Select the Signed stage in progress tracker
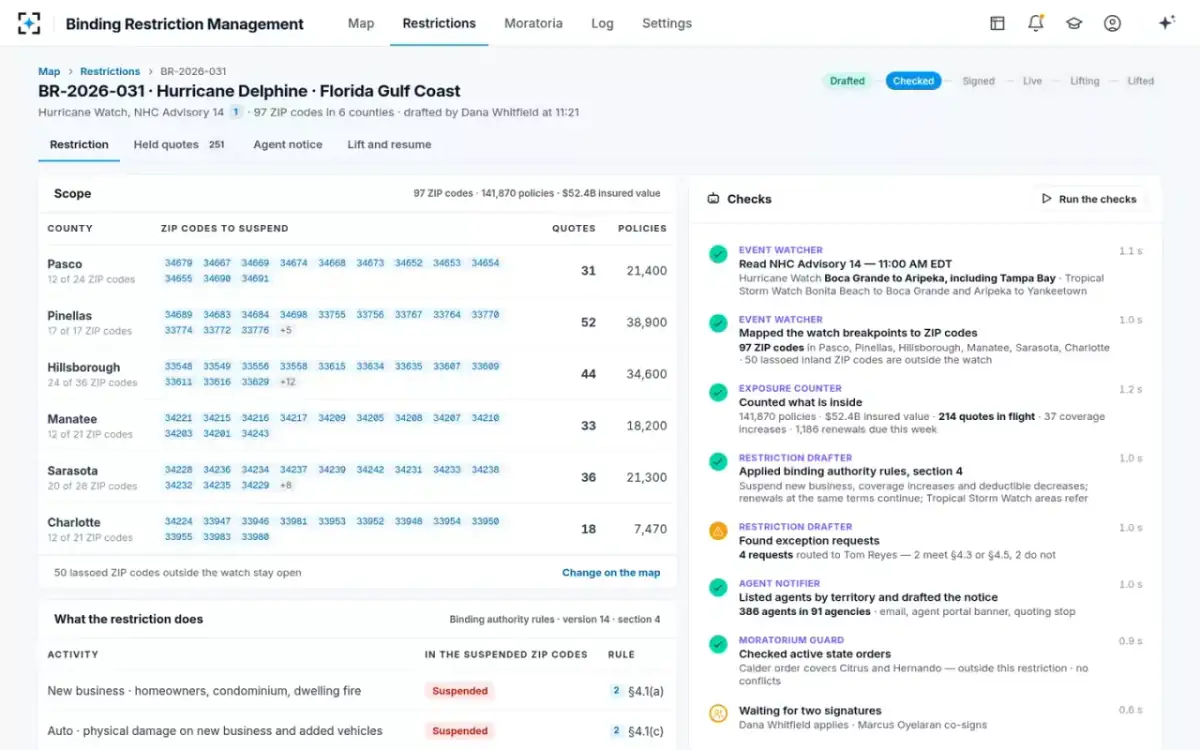Image resolution: width=1200 pixels, height=750 pixels. click(x=978, y=81)
